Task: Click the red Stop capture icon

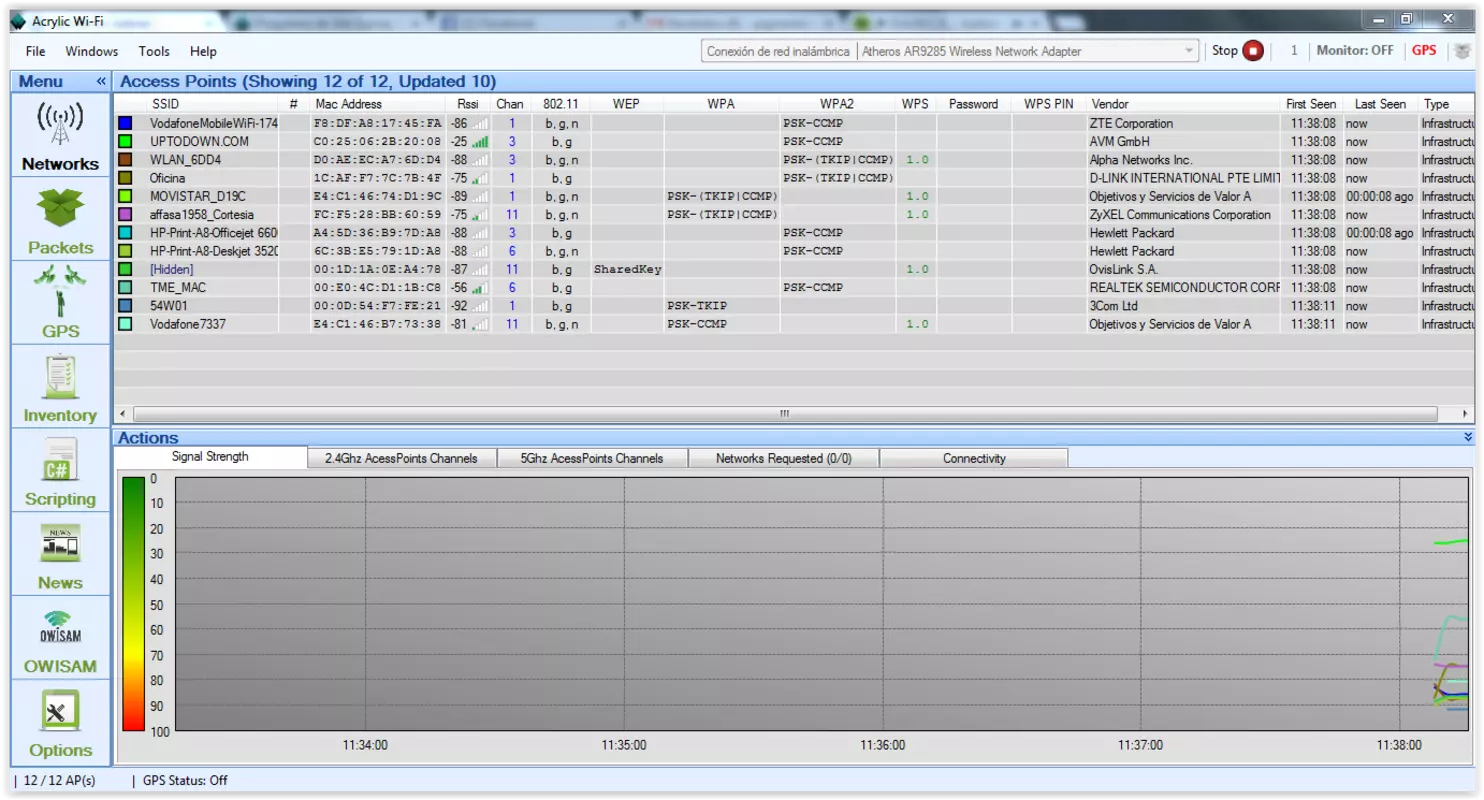Action: [1253, 51]
